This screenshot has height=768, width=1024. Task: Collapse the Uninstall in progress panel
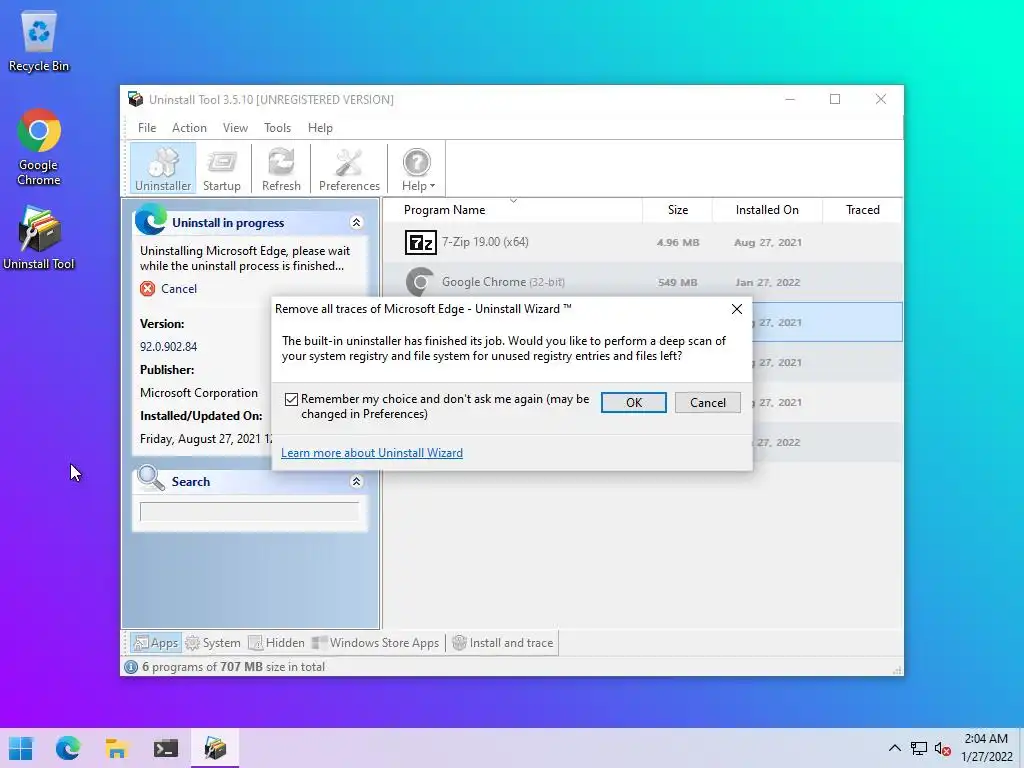point(357,223)
